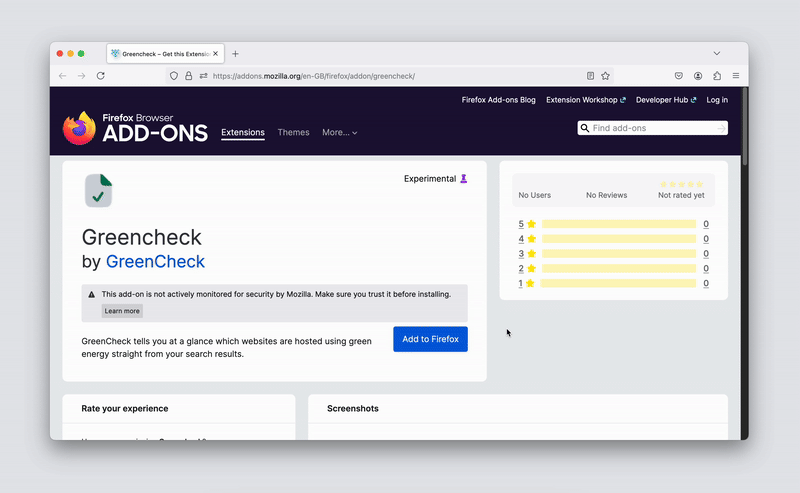This screenshot has height=493, width=800.
Task: Click the Add to Firefox button
Action: click(x=430, y=339)
